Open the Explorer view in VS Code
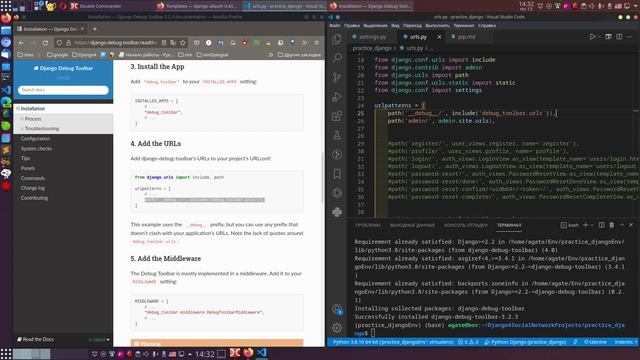Viewport: 640px width, 360px height. (337, 39)
